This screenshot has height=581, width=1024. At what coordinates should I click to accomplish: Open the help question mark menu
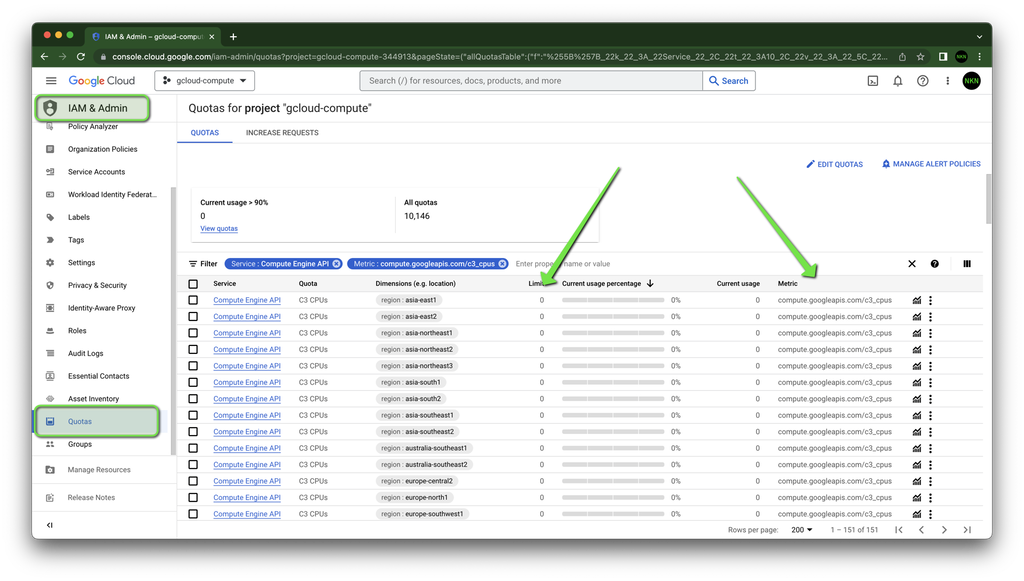923,81
